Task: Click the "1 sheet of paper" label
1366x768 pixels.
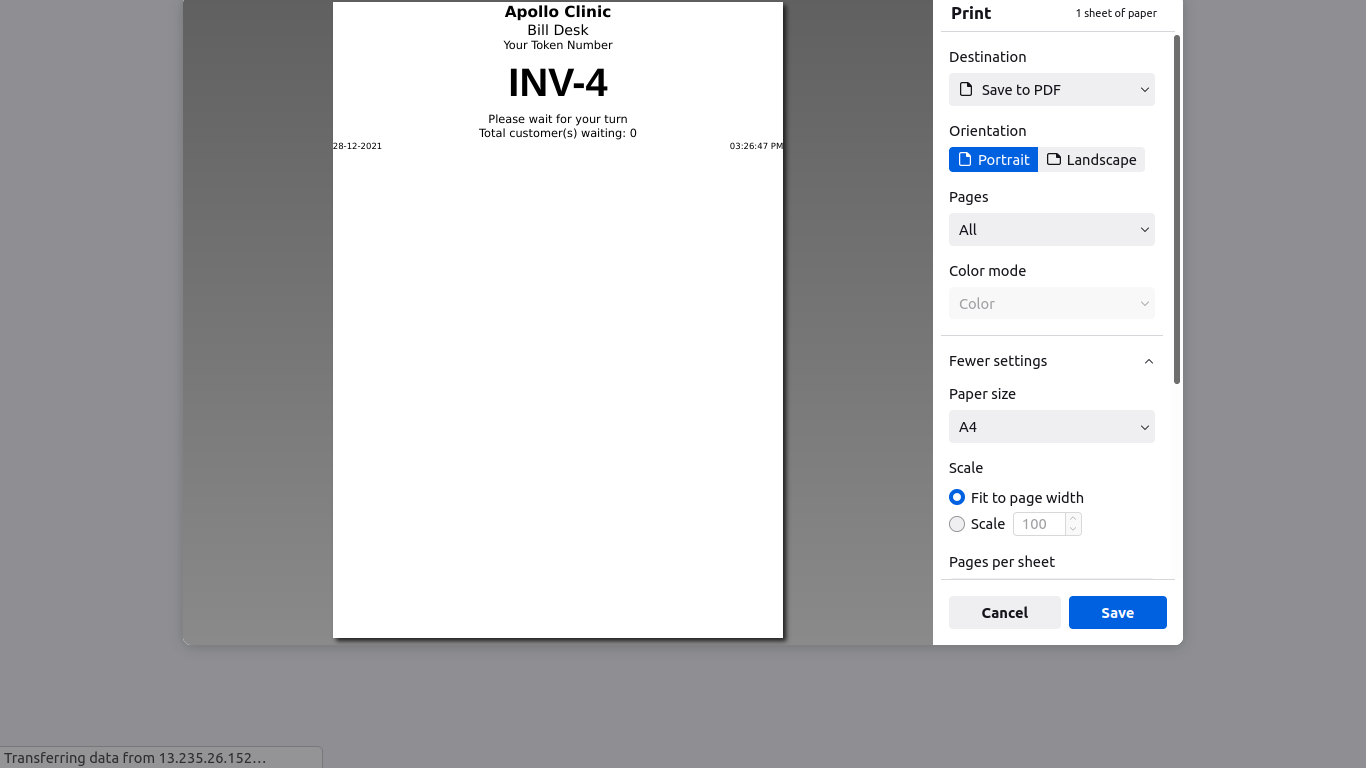Action: (1116, 13)
